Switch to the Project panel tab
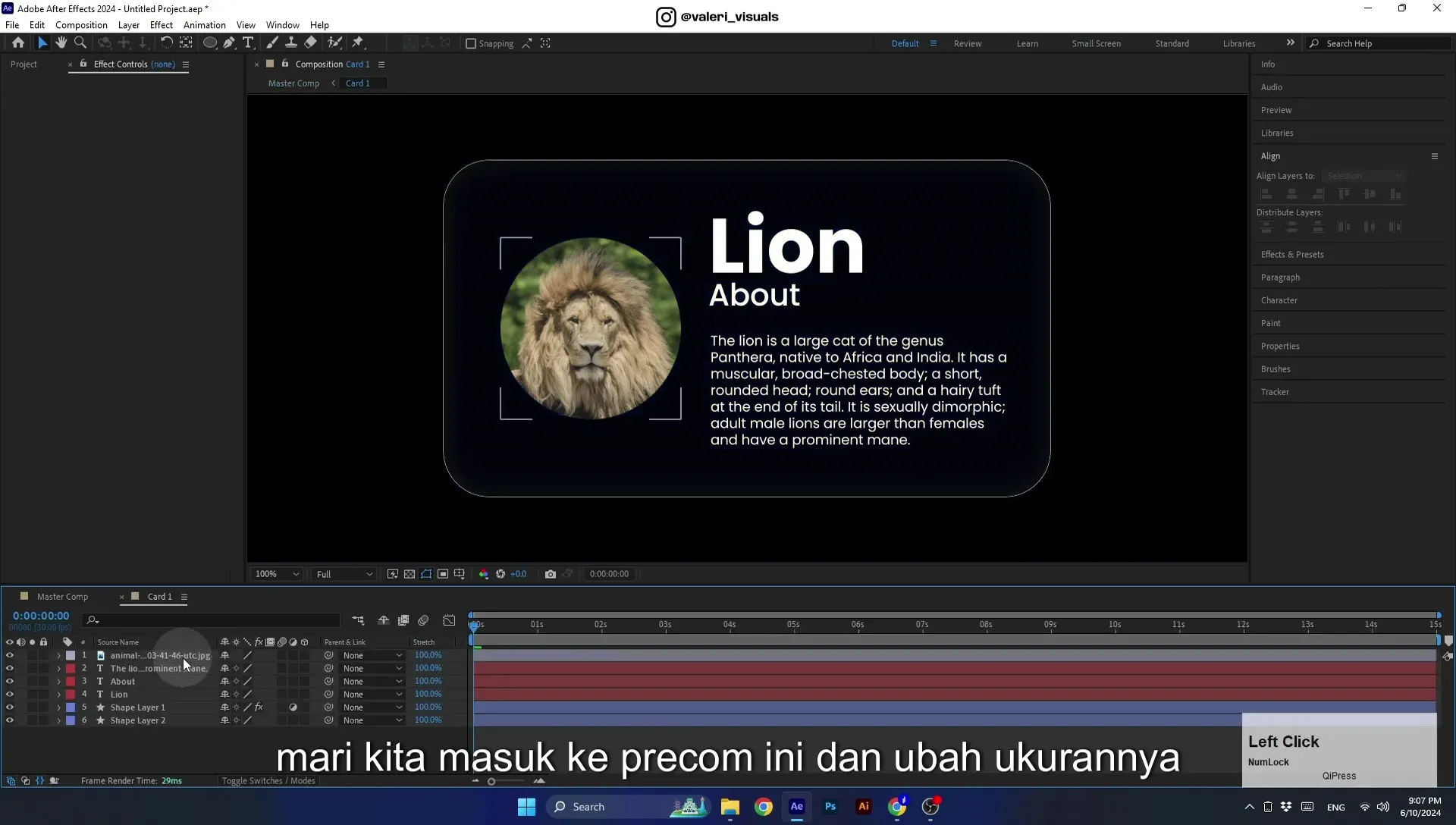1456x825 pixels. [24, 64]
